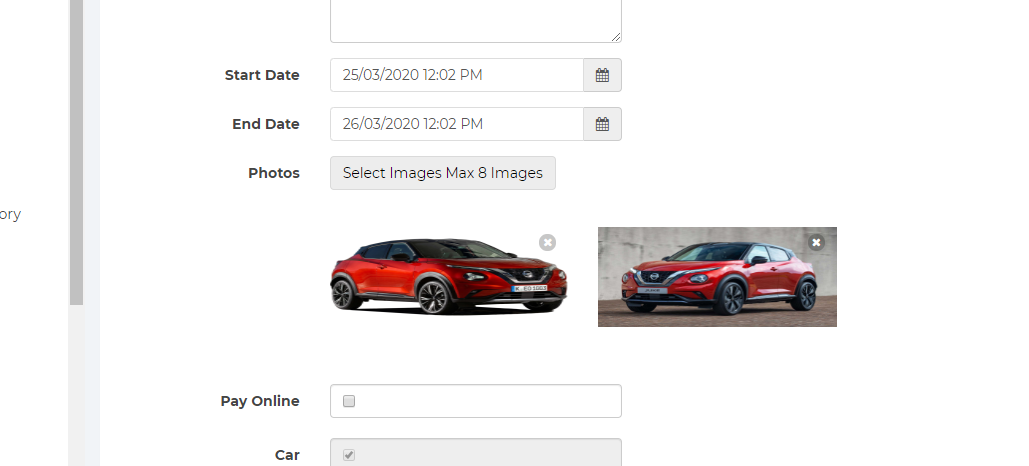Open the red car thumbnail on white

[449, 276]
